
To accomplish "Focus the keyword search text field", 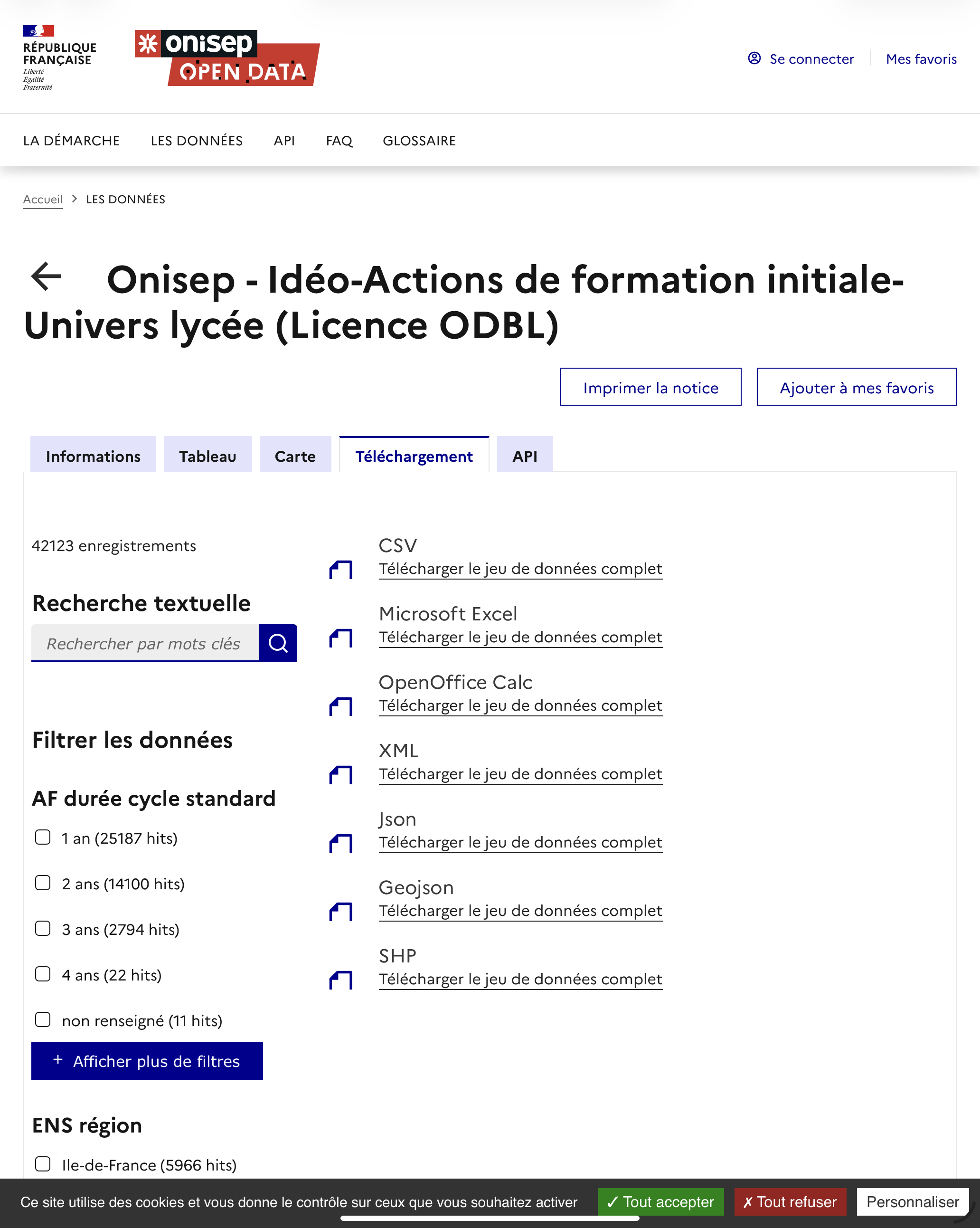I will tap(145, 643).
